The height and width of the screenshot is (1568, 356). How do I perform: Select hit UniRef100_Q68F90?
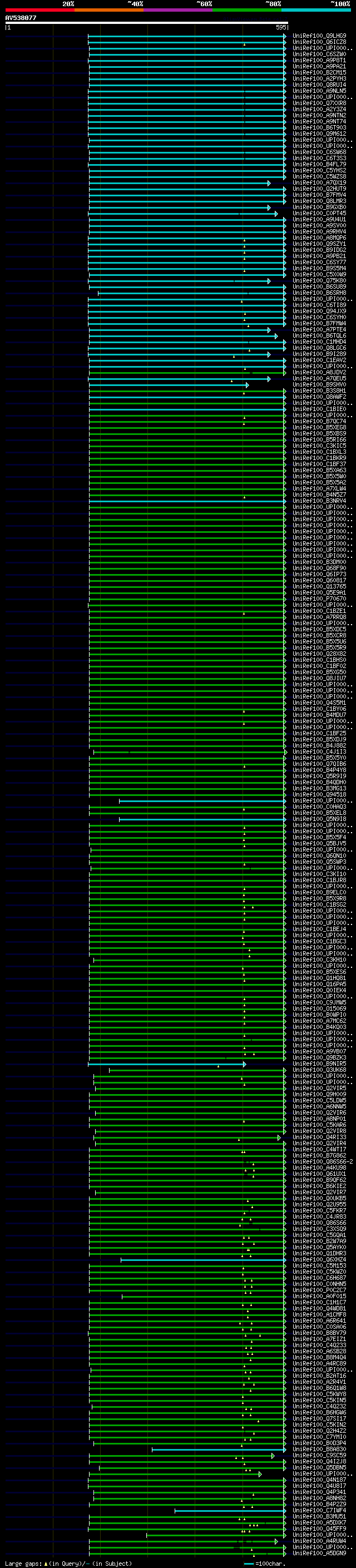(x=319, y=568)
